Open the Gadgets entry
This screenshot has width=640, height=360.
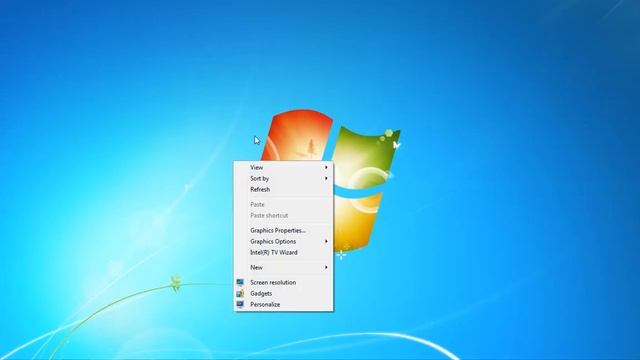pyautogui.click(x=284, y=293)
